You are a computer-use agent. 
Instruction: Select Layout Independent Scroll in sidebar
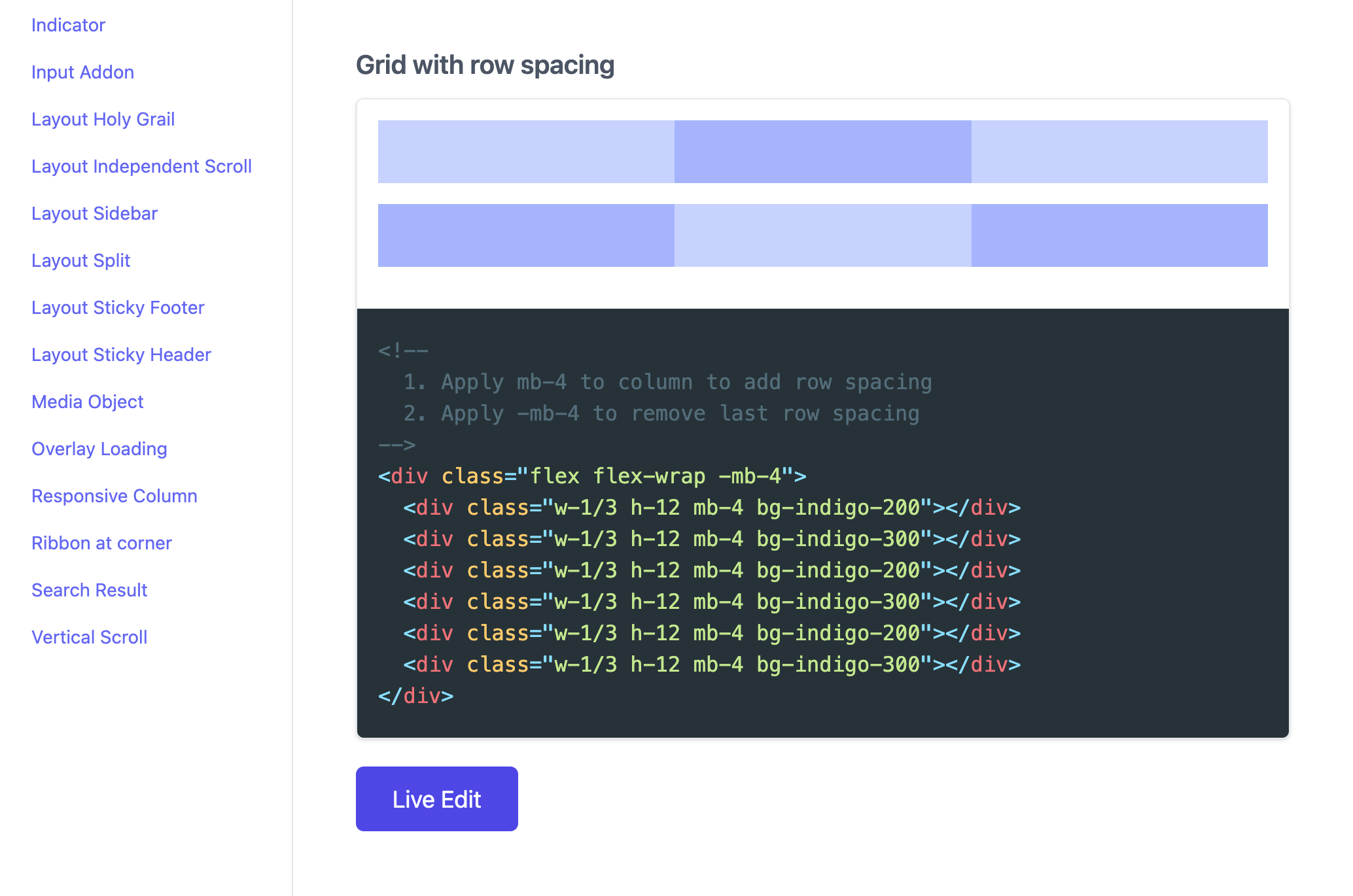click(141, 166)
